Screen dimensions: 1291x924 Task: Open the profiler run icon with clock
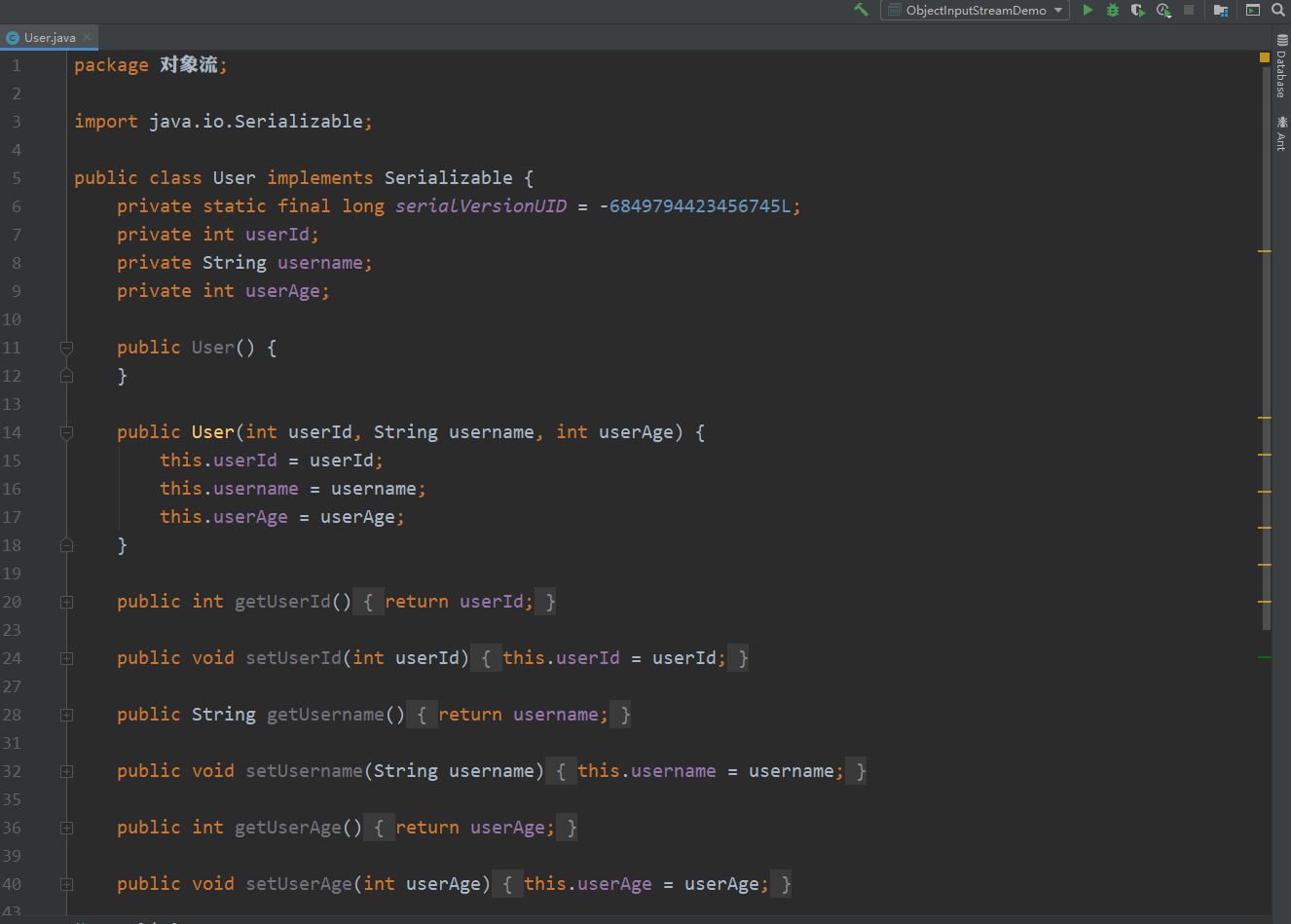(1163, 10)
